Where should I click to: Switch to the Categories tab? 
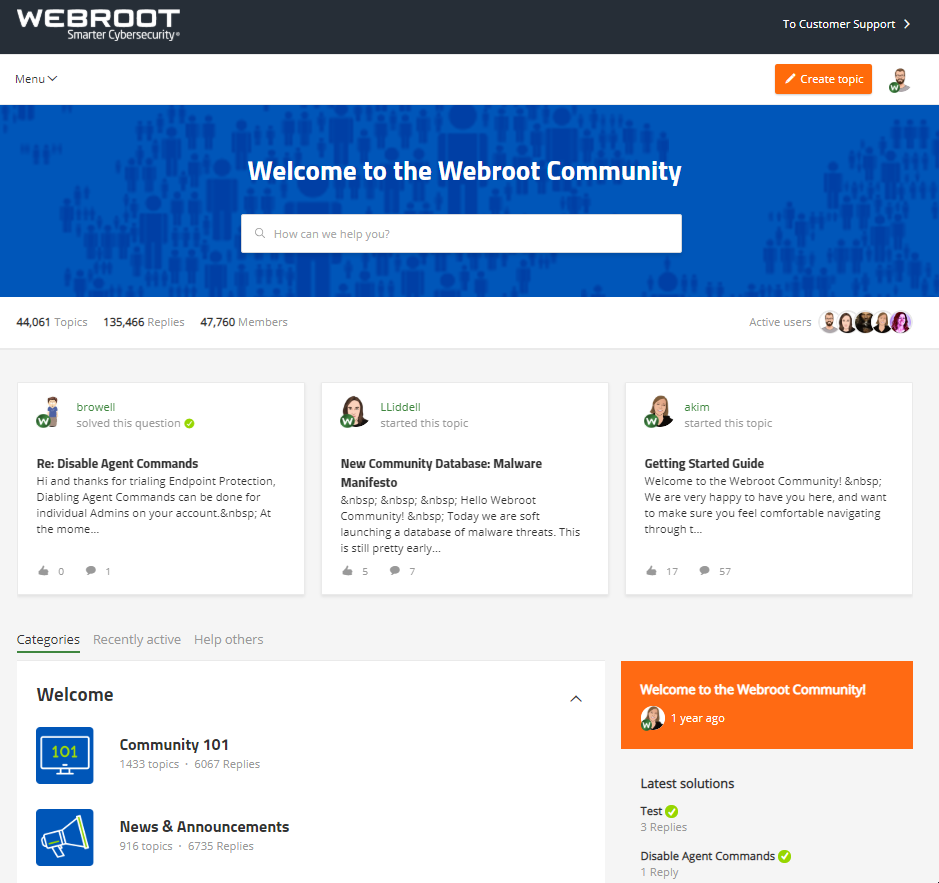pyautogui.click(x=48, y=639)
